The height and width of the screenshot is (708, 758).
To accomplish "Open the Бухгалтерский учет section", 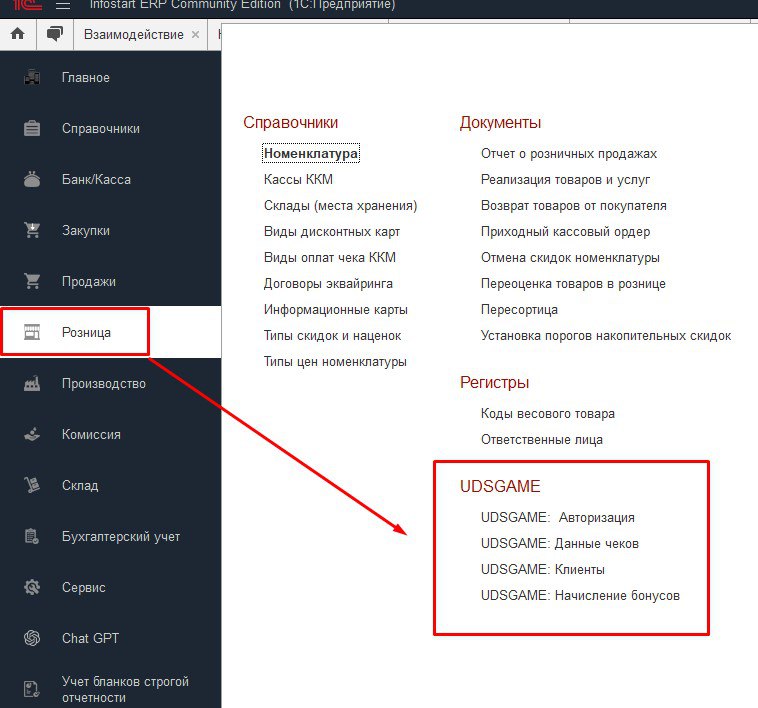I will point(121,536).
